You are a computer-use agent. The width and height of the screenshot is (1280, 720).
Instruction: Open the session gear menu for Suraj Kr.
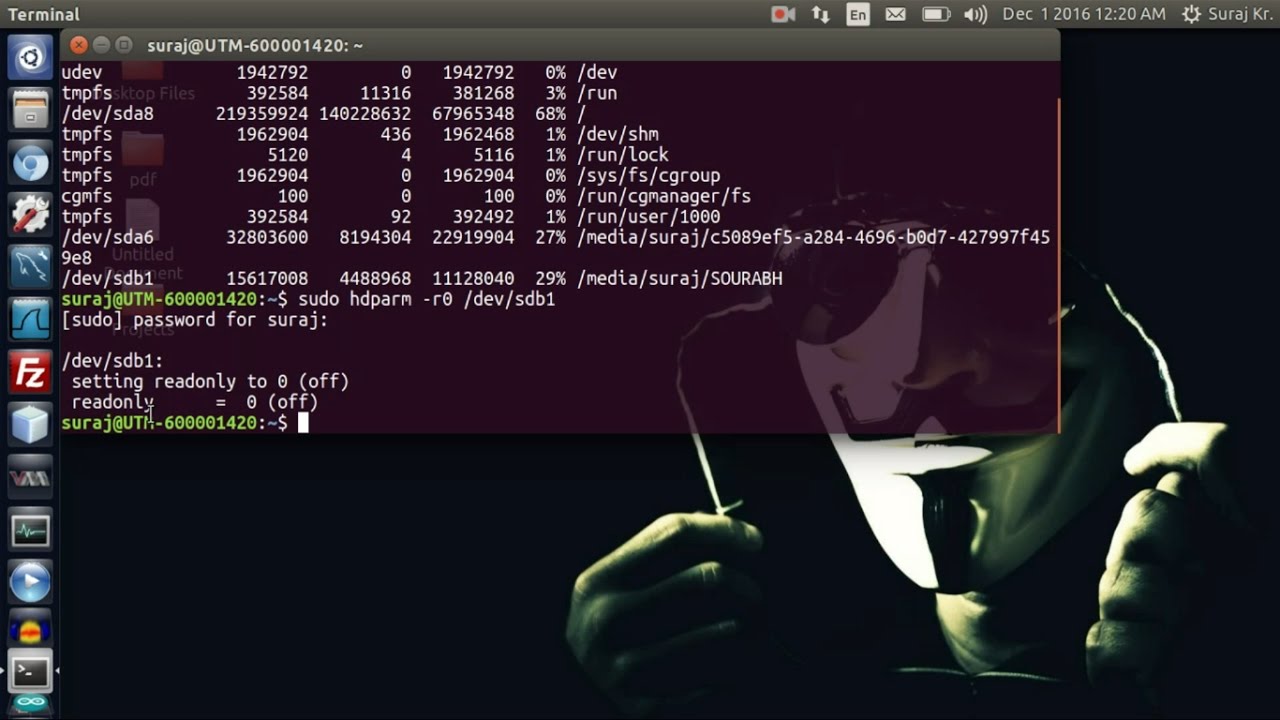coord(1229,14)
